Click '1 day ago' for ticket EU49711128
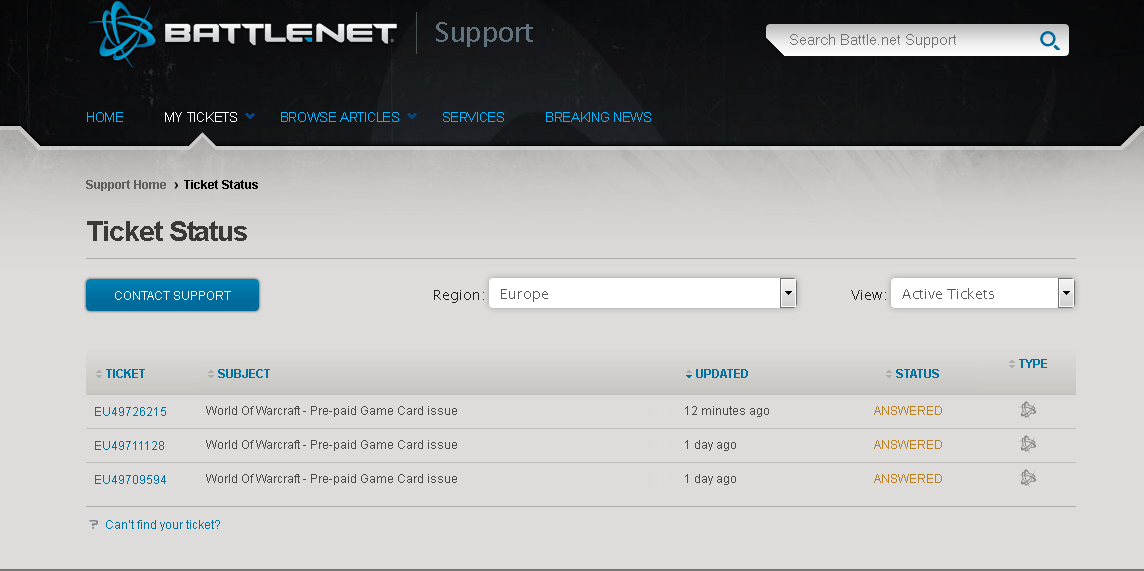Image resolution: width=1144 pixels, height=571 pixels. pos(710,445)
